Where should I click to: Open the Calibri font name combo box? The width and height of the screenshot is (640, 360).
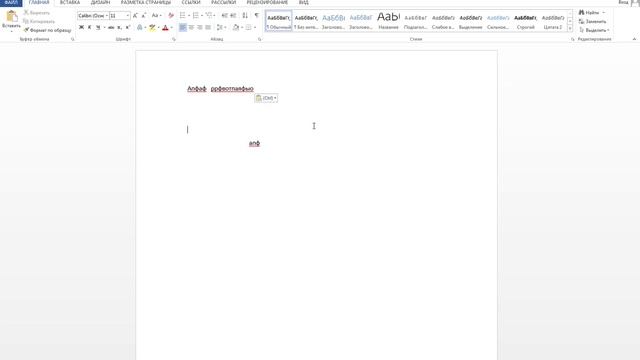click(93, 16)
